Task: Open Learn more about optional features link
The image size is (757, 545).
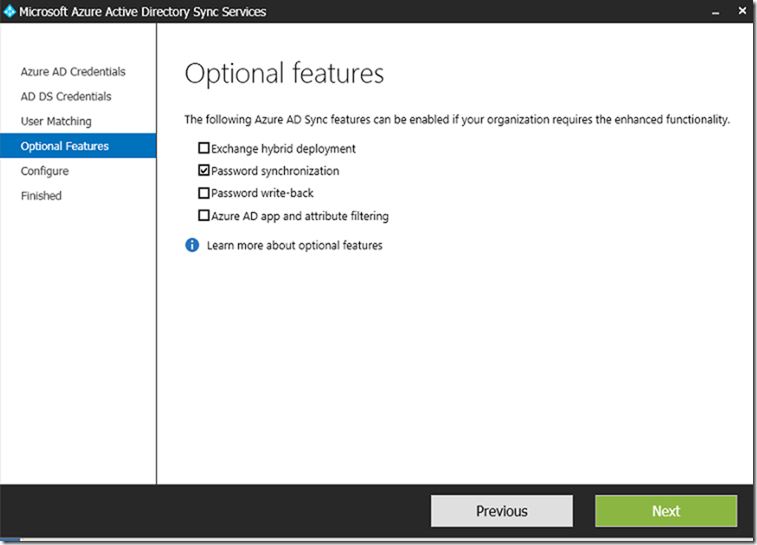Action: (x=294, y=245)
